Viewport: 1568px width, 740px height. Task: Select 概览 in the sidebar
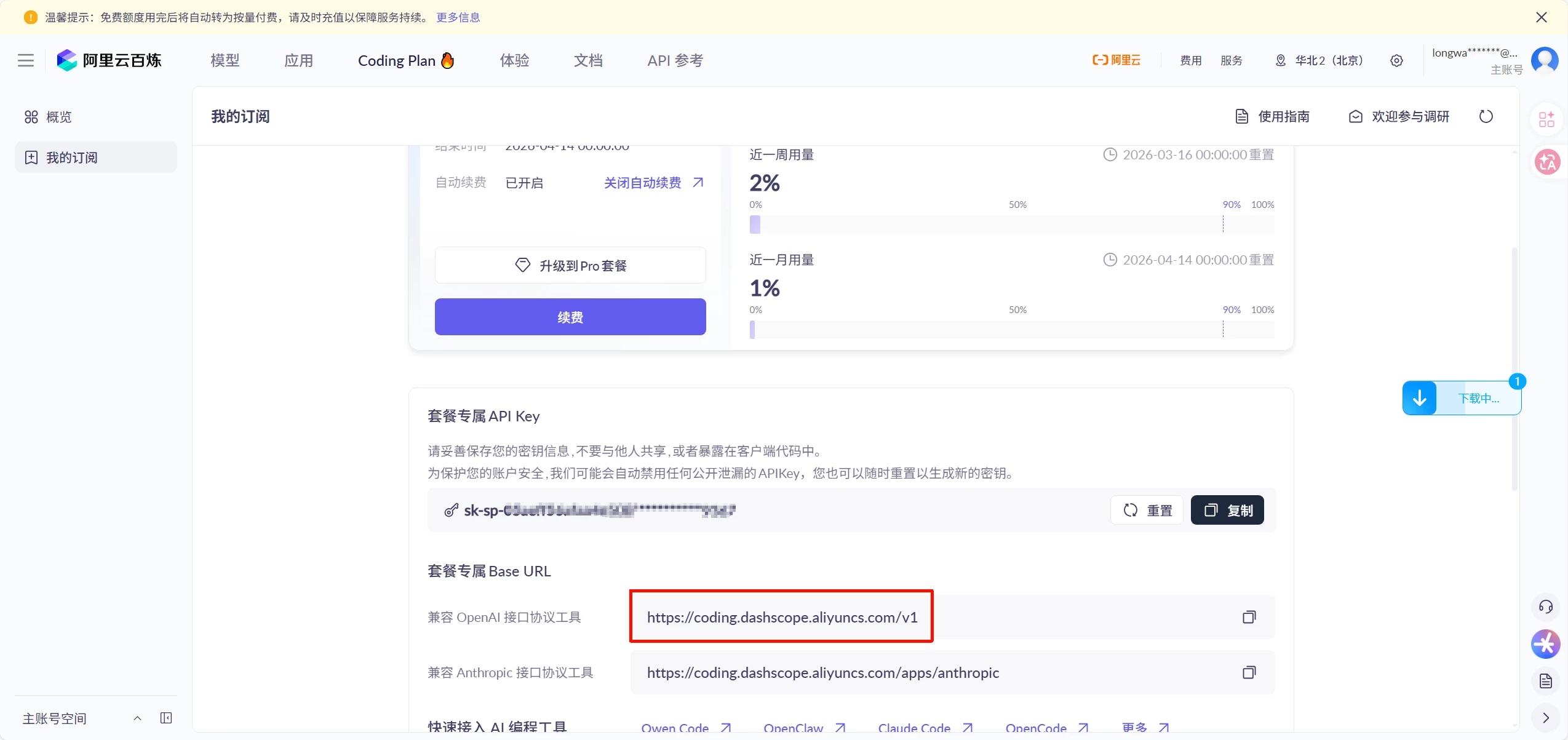[58, 117]
